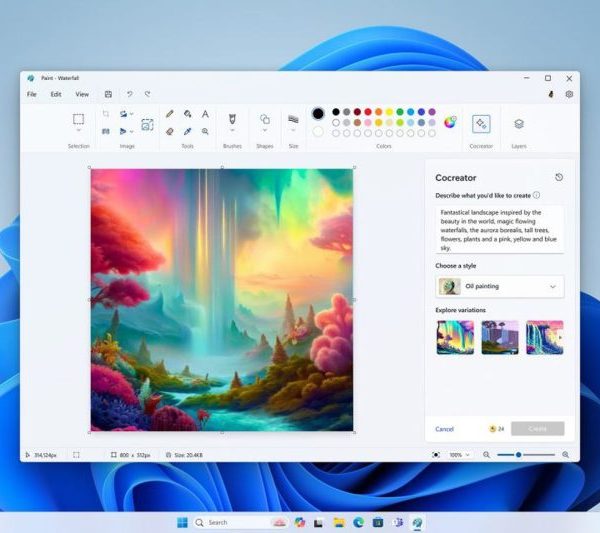Click the line Size icon
The width and height of the screenshot is (600, 533).
(x=293, y=119)
